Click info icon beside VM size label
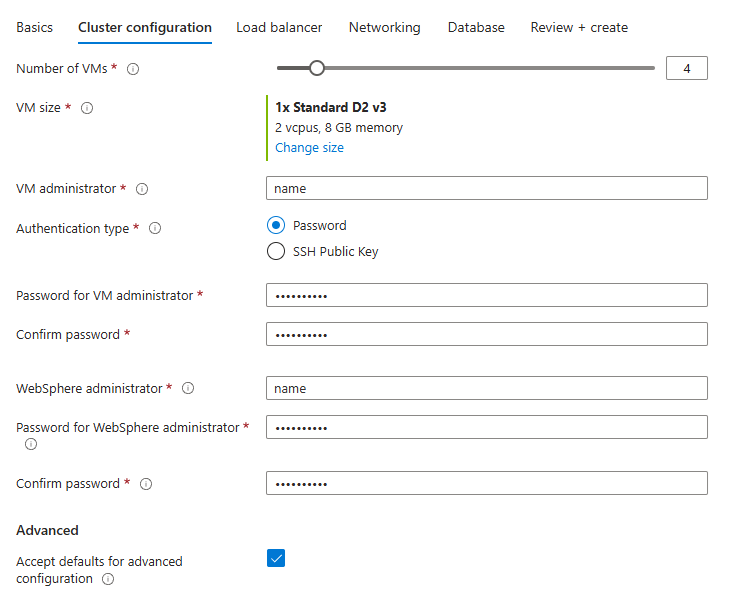This screenshot has width=729, height=603. pyautogui.click(x=87, y=108)
